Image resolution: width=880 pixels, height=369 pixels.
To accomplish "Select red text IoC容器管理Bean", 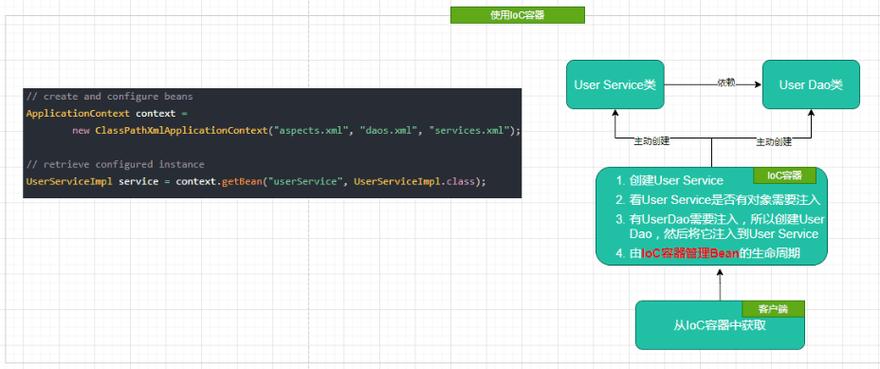I will pos(690,253).
